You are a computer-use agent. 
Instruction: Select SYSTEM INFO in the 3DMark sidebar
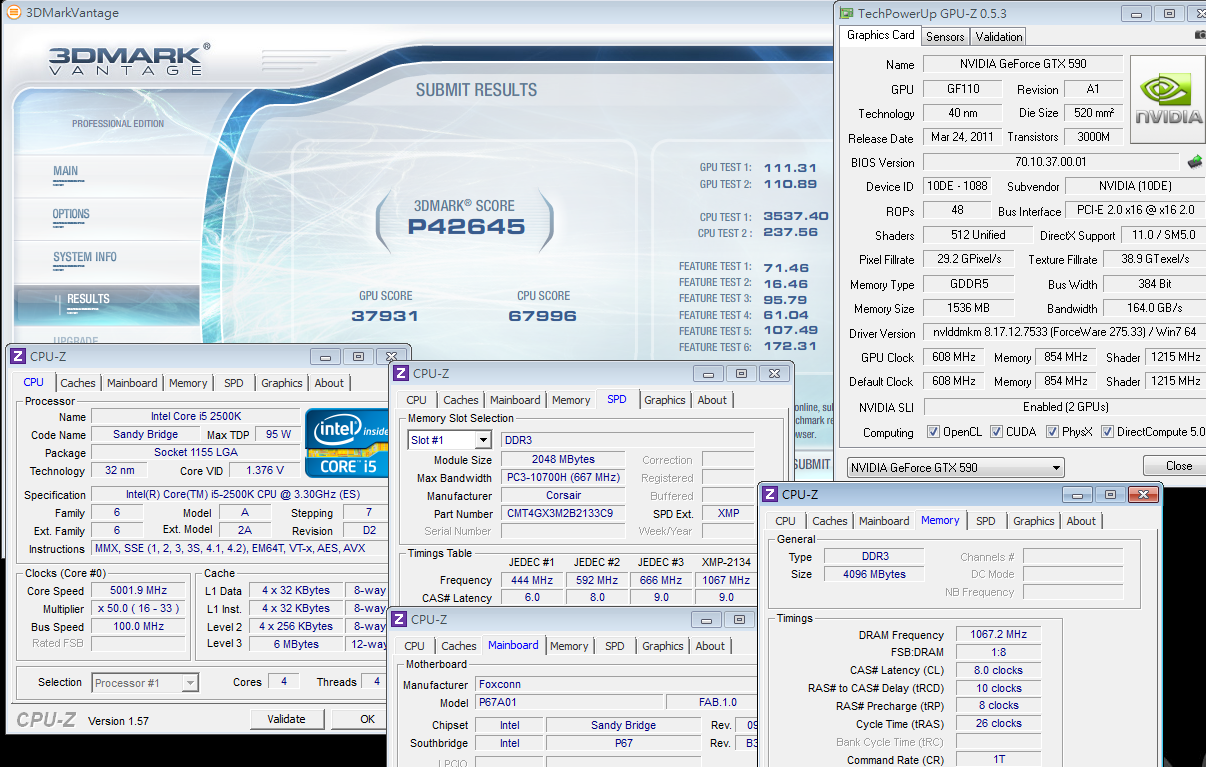click(x=85, y=257)
